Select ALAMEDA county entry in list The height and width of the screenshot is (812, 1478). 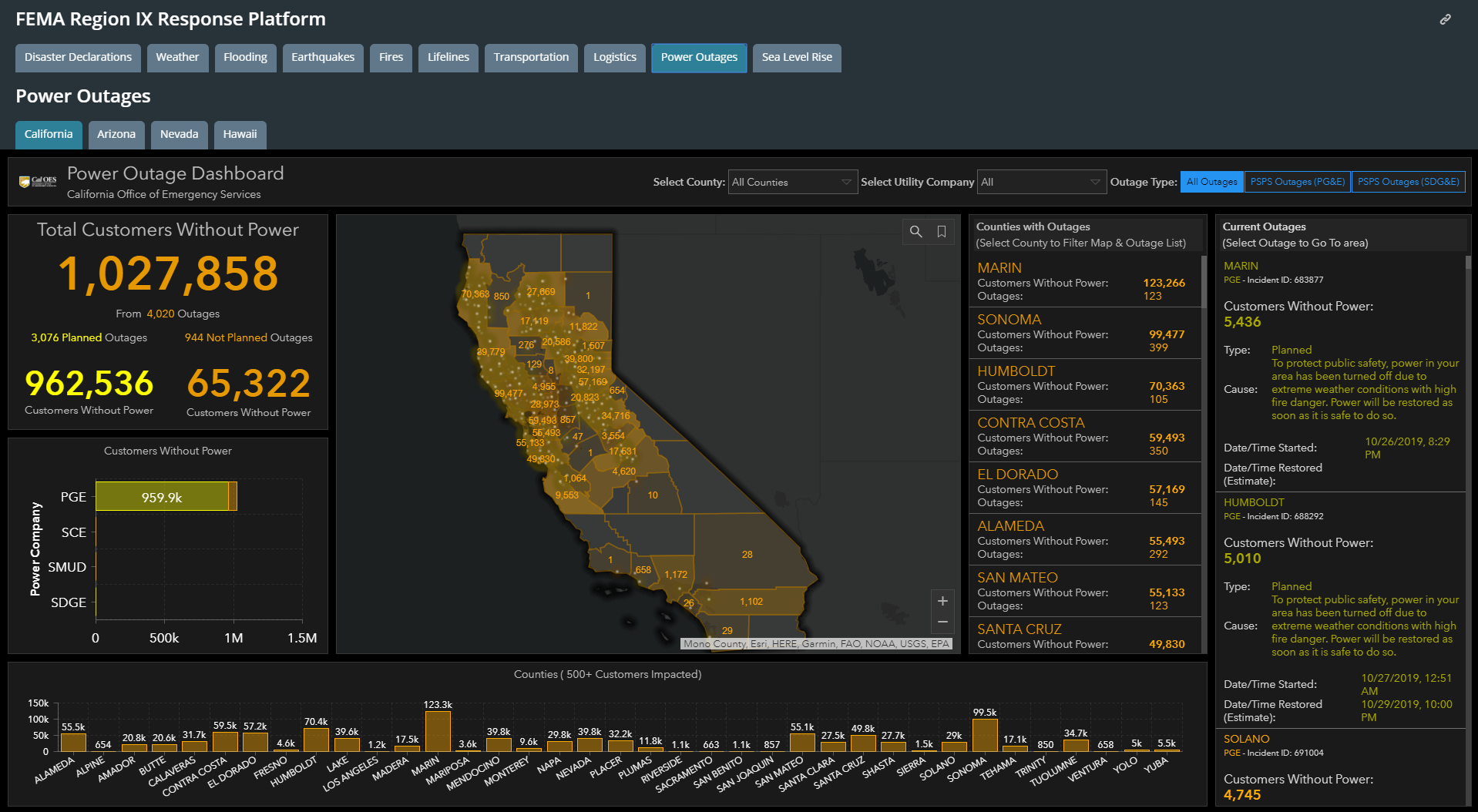(1084, 539)
